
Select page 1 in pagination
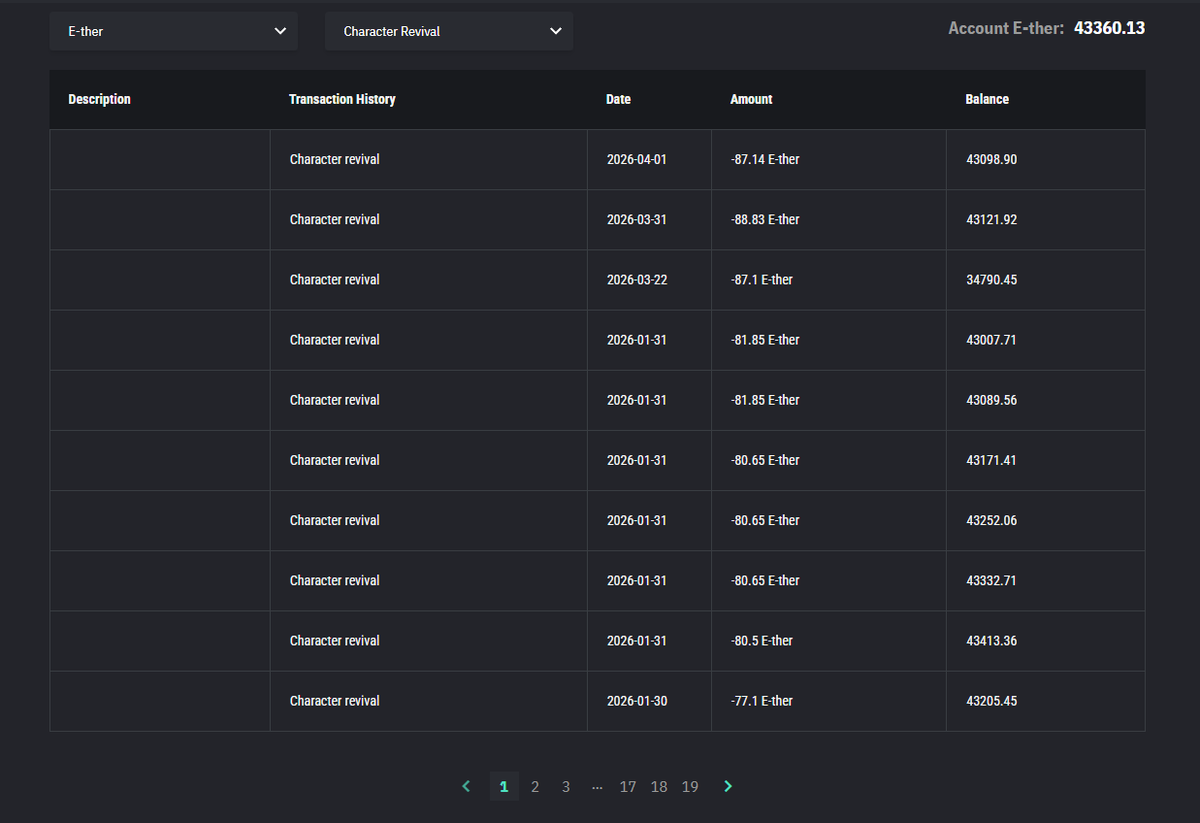click(504, 787)
